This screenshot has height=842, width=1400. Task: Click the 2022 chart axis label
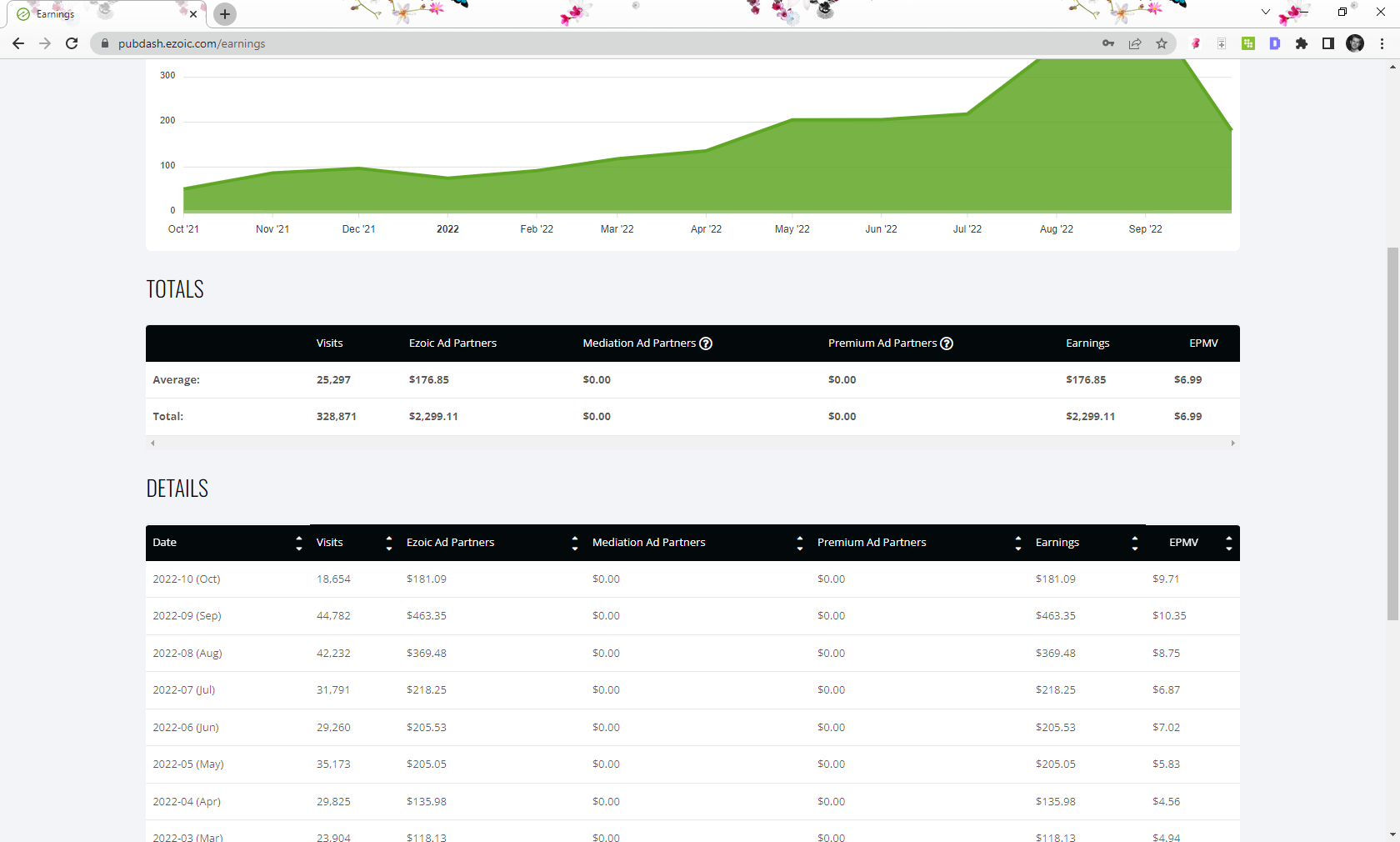447,229
